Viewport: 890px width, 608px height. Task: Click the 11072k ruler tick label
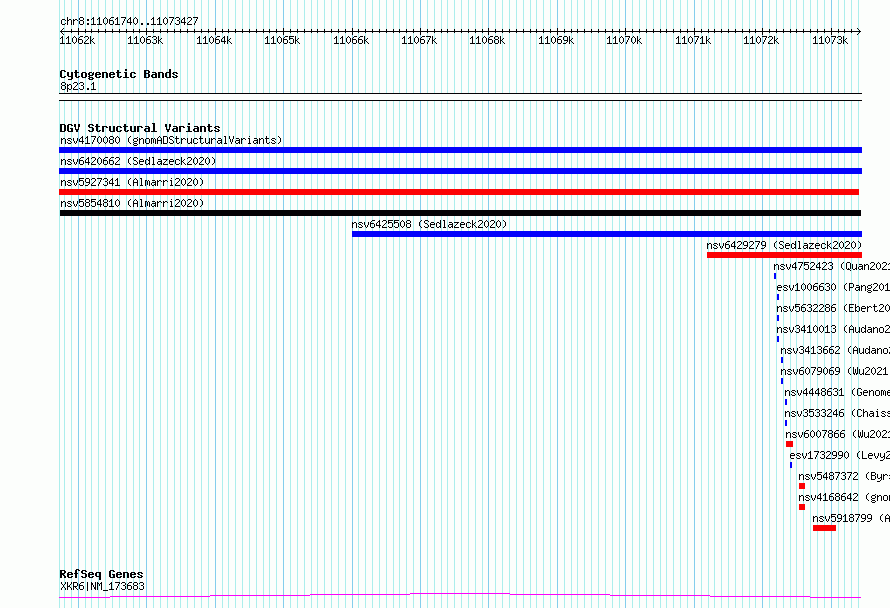click(x=761, y=40)
